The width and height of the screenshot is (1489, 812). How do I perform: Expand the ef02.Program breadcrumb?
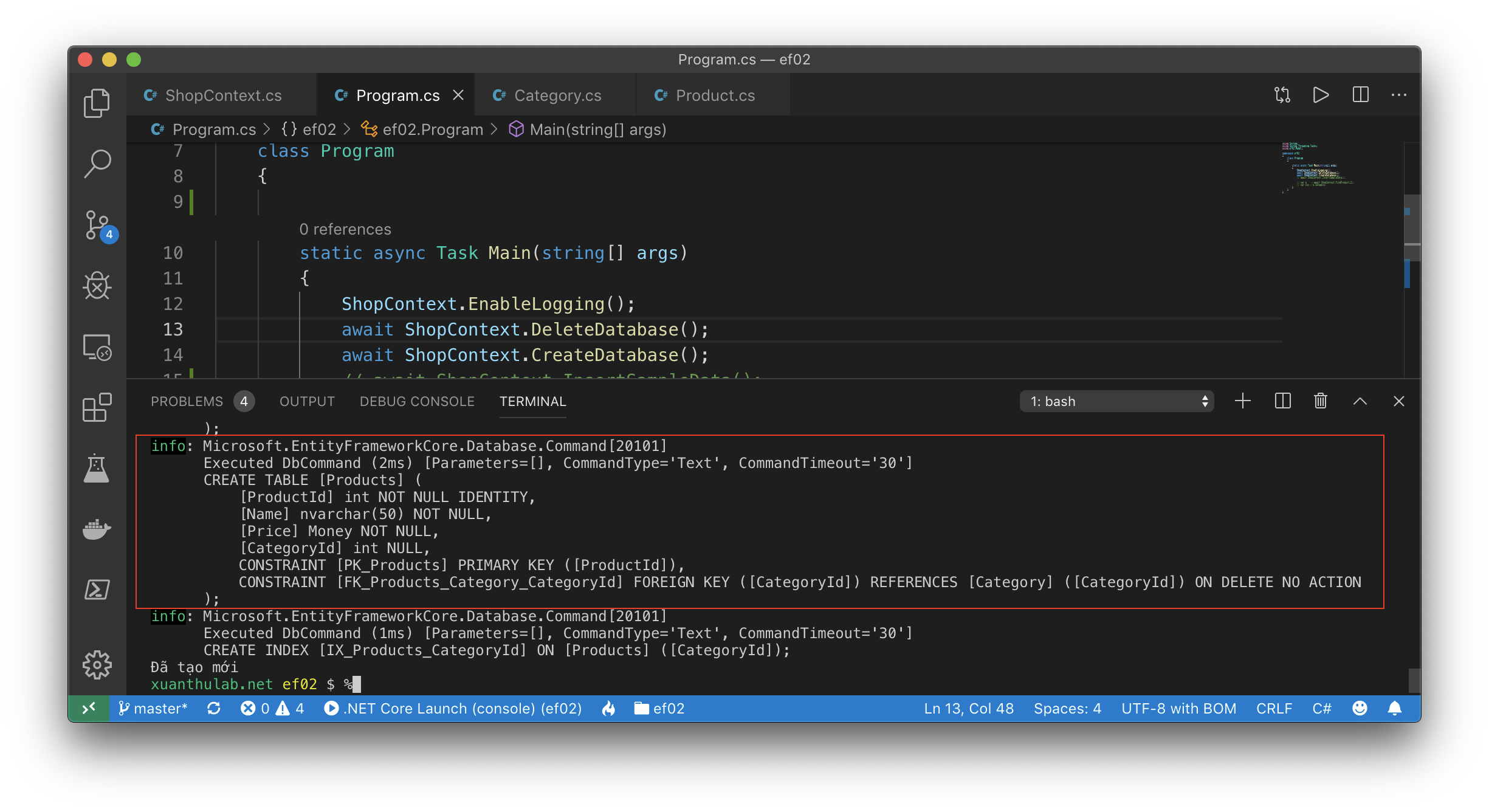[x=432, y=129]
